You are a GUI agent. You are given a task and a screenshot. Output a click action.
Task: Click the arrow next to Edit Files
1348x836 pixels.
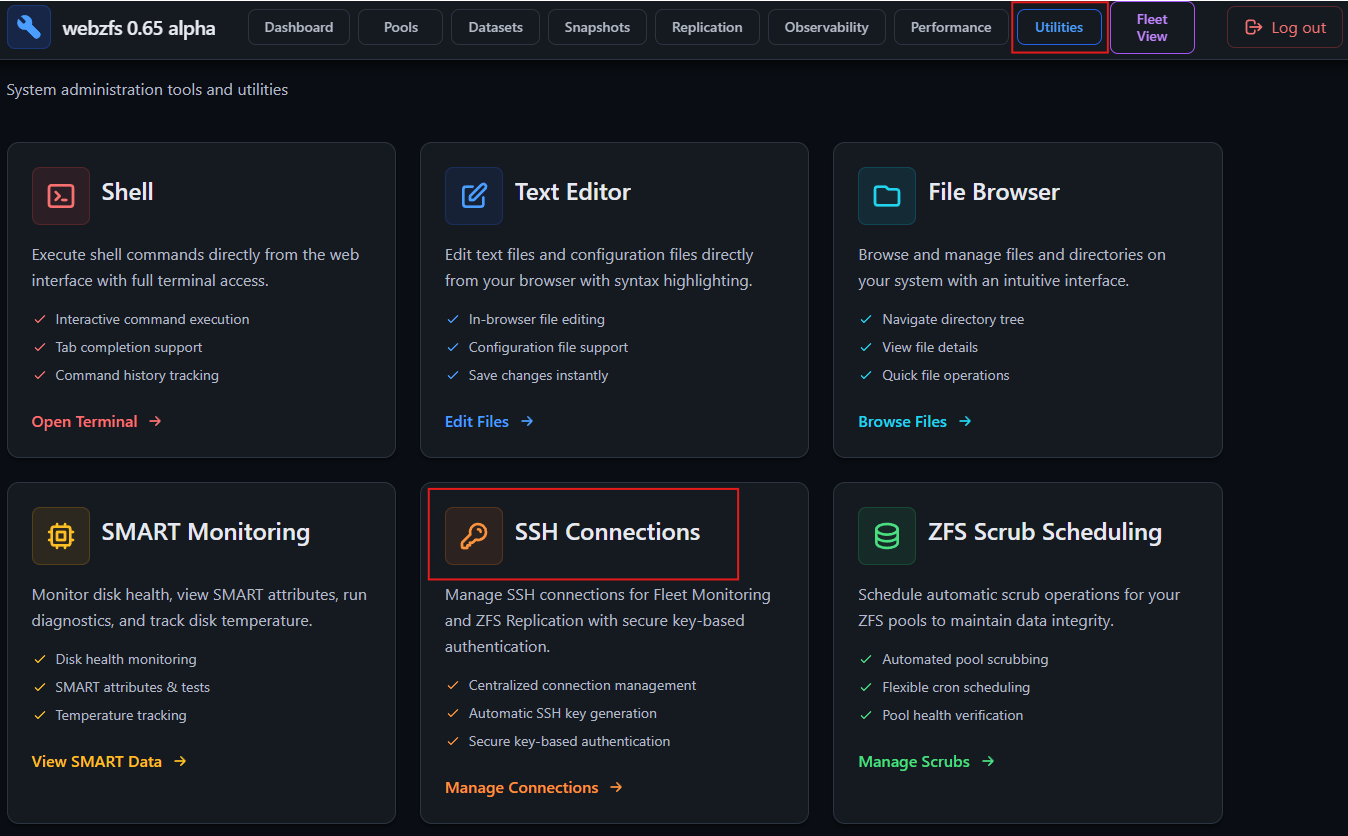[527, 421]
